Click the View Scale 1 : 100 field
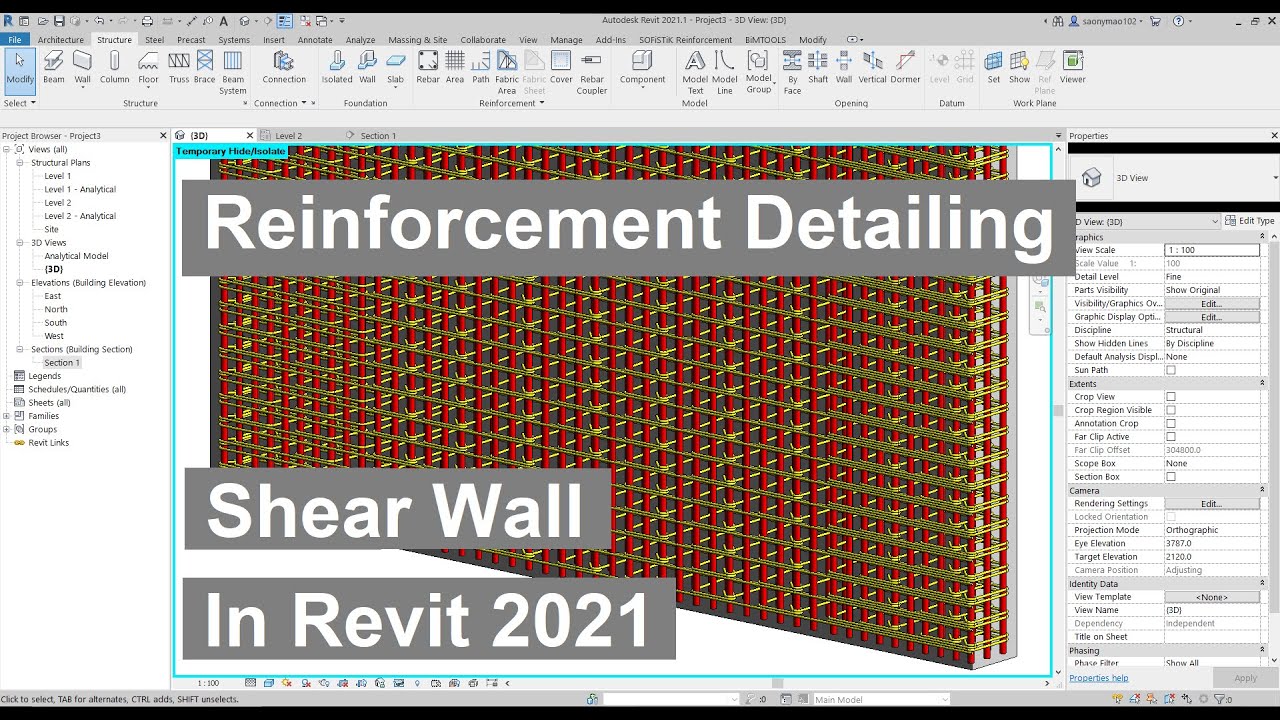The width and height of the screenshot is (1280, 720). click(1211, 250)
